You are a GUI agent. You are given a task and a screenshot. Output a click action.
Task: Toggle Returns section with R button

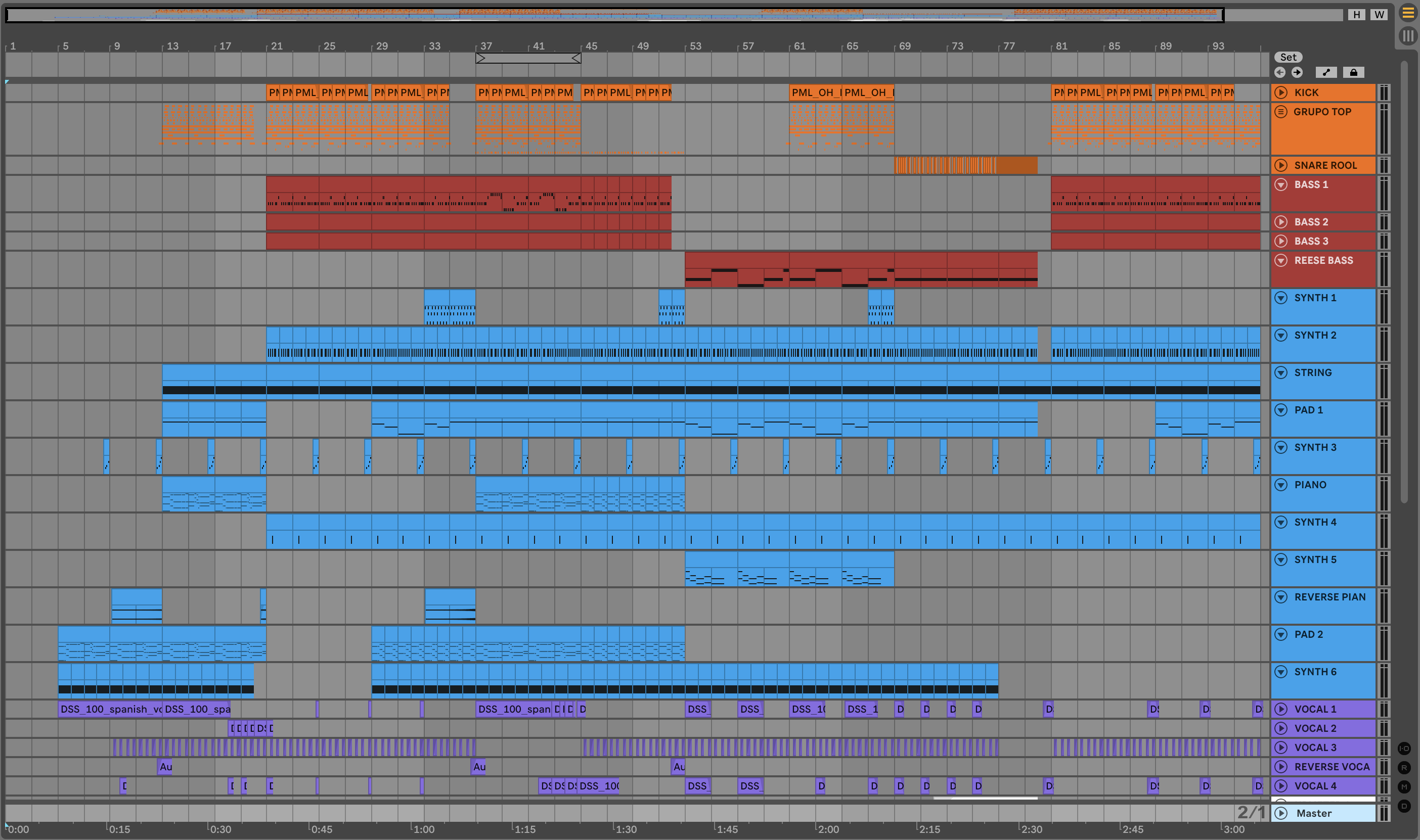click(1404, 768)
